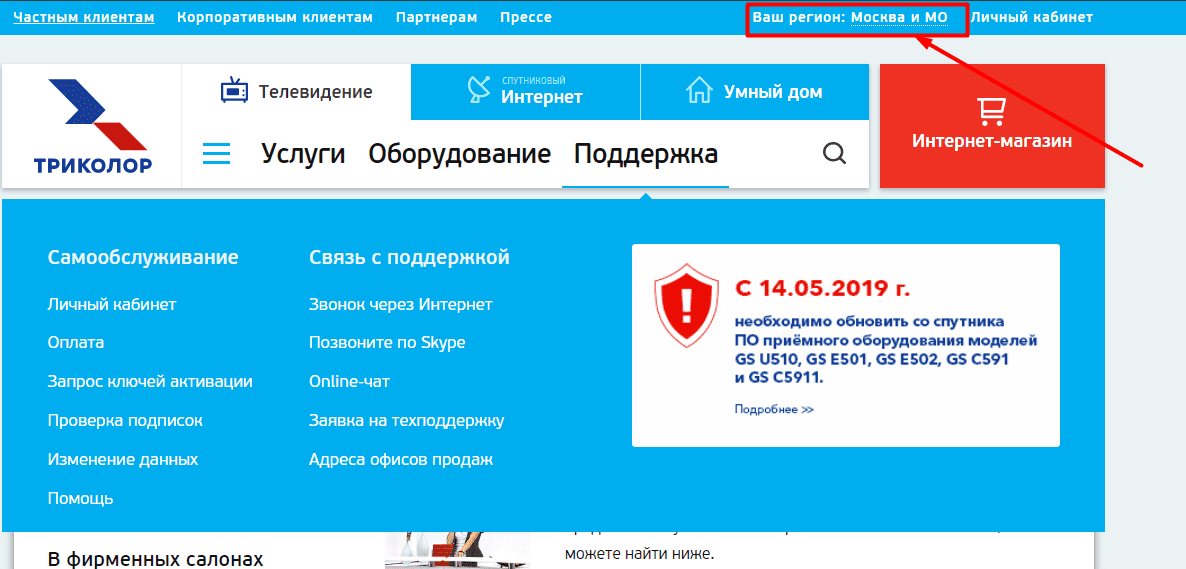Screen dimensions: 1186x569
Task: Select the Поддержка menu
Action: pyautogui.click(x=646, y=154)
